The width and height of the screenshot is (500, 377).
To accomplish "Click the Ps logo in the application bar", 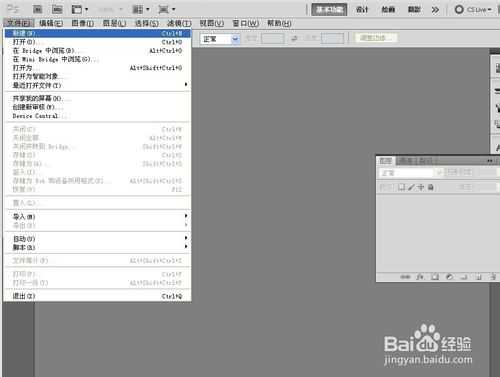I will (x=13, y=9).
